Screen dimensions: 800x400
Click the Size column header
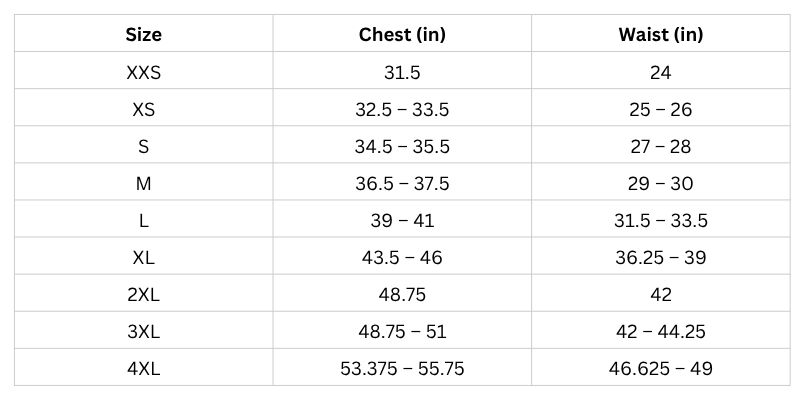(x=143, y=35)
